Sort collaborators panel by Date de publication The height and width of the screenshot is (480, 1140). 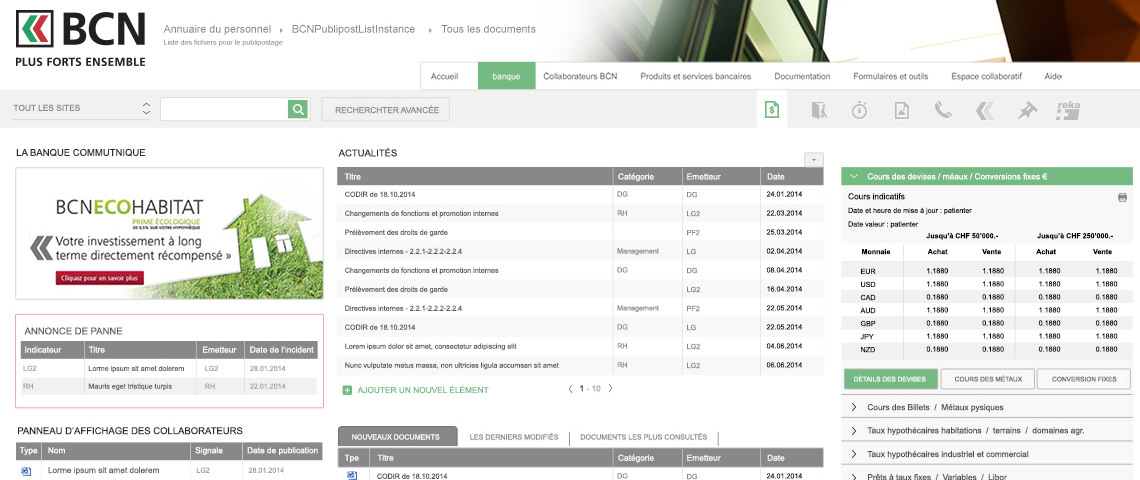[x=283, y=451]
